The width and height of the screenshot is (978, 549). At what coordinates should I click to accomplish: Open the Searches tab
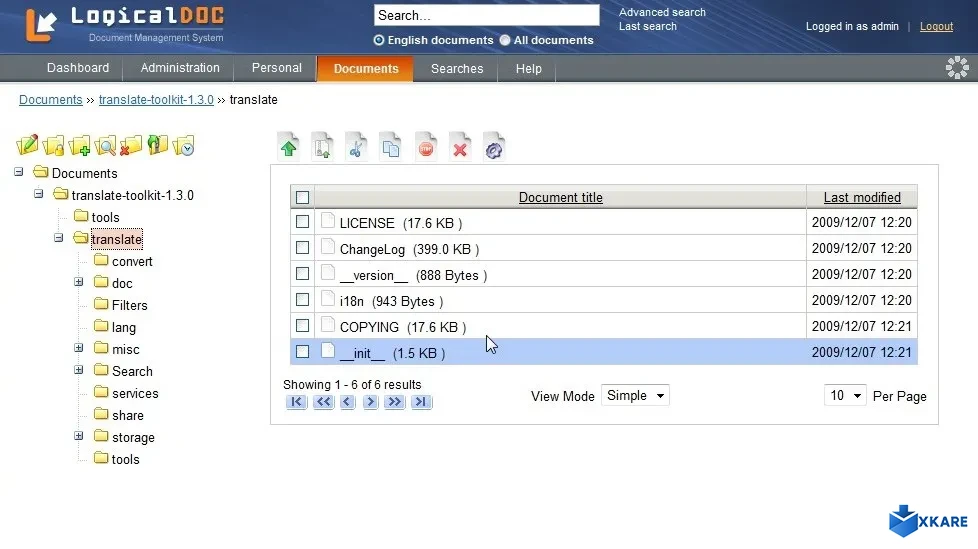457,69
